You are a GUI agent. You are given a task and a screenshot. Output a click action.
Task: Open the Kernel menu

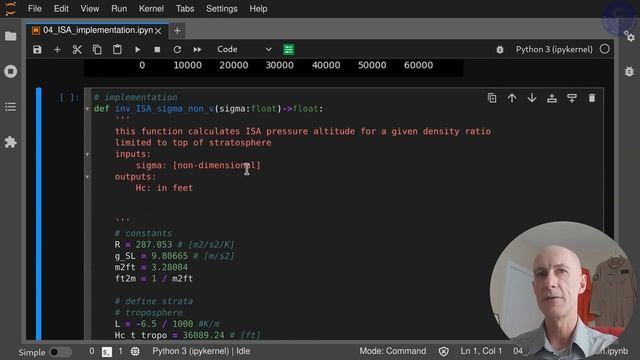(151, 9)
